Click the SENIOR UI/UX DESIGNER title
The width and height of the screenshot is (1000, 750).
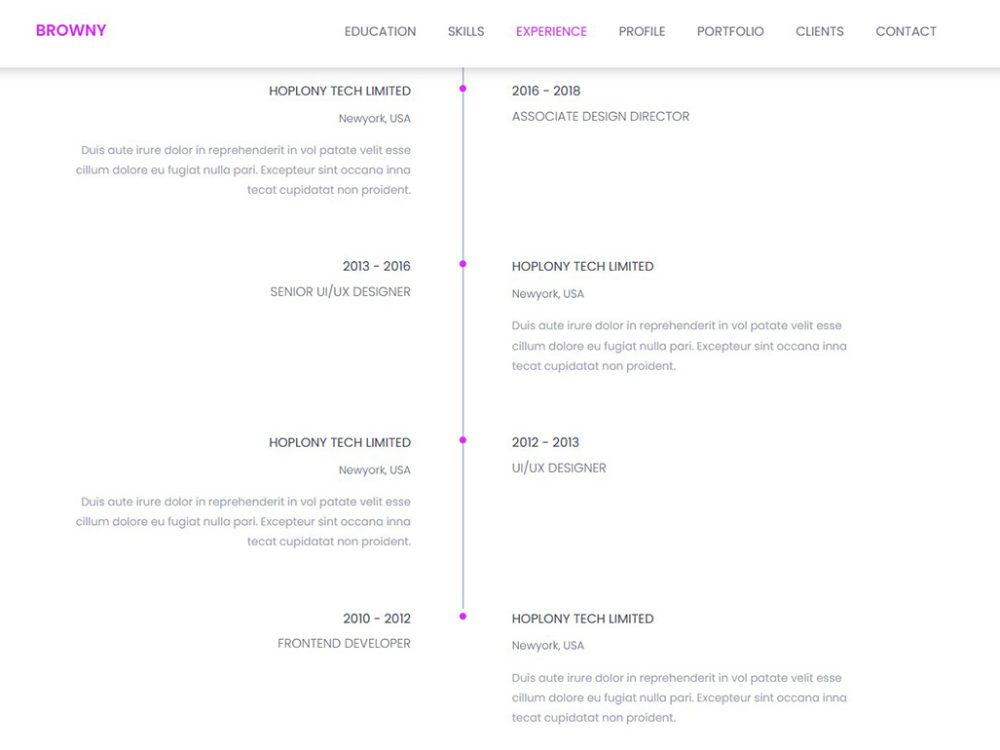(340, 291)
